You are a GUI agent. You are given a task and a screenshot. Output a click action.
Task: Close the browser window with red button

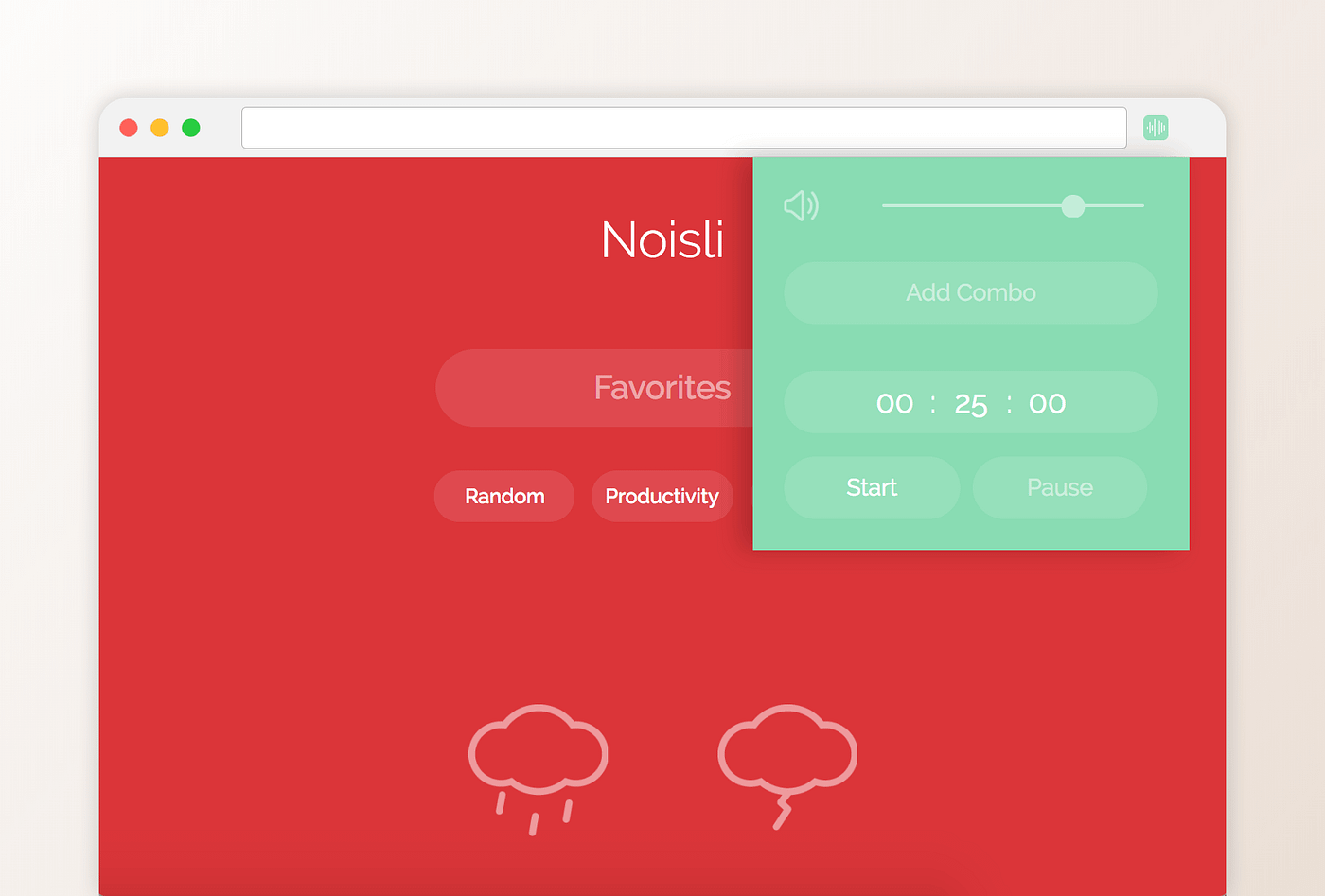tap(129, 128)
